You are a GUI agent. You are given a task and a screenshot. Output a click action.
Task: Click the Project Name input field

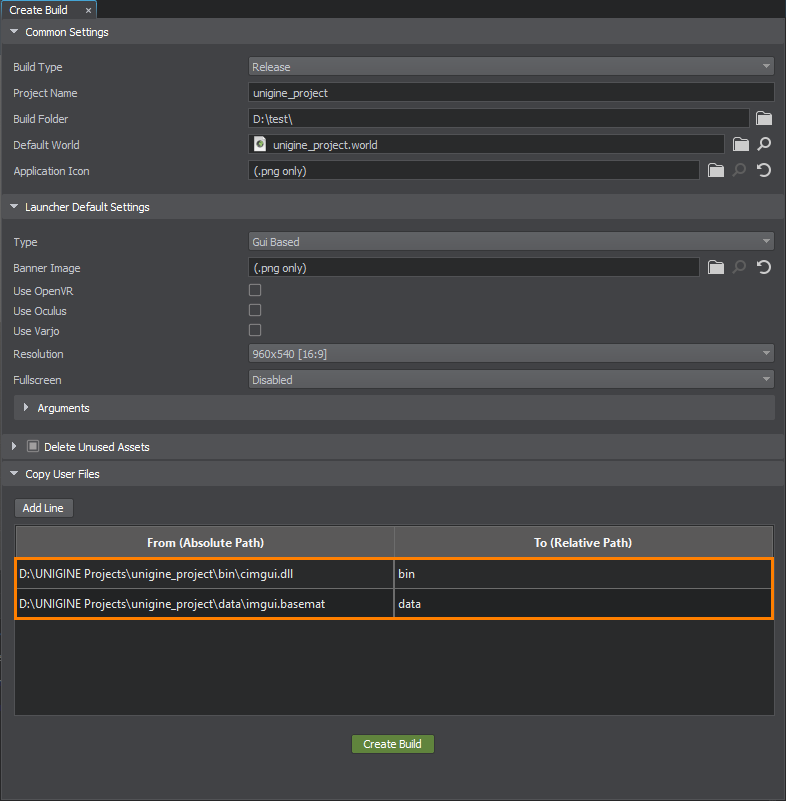[x=511, y=93]
